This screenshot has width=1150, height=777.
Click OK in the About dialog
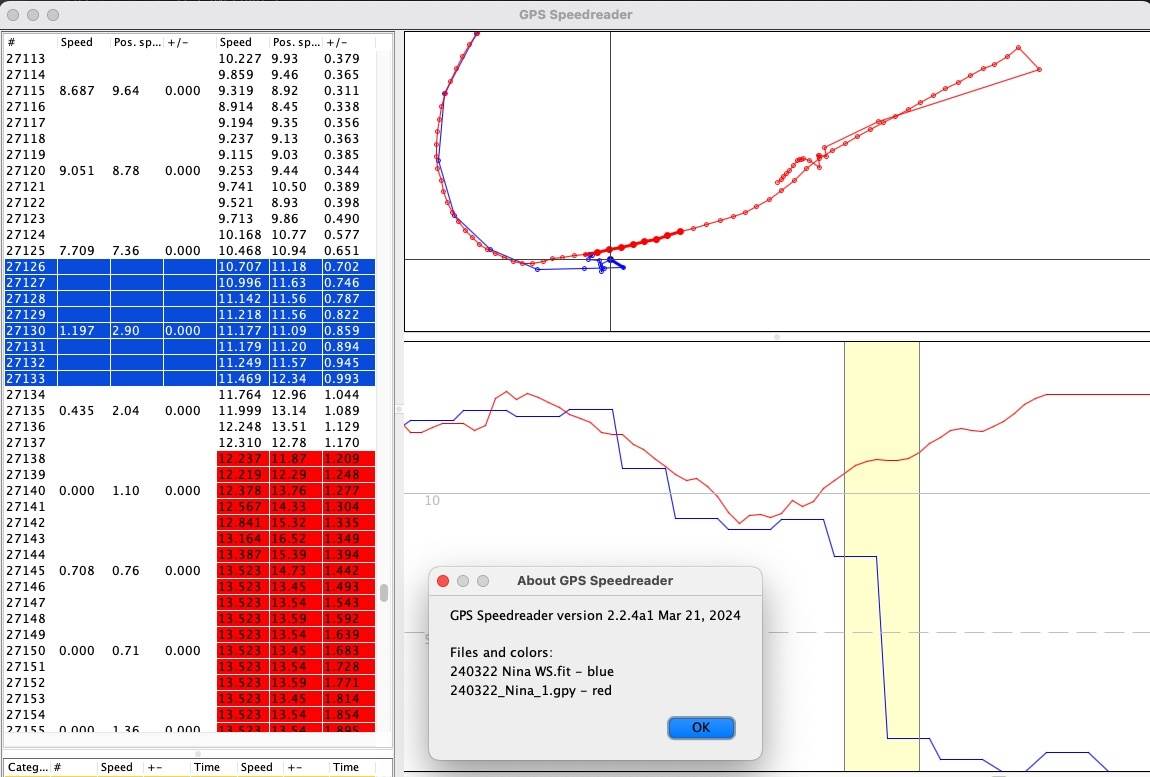coord(700,727)
